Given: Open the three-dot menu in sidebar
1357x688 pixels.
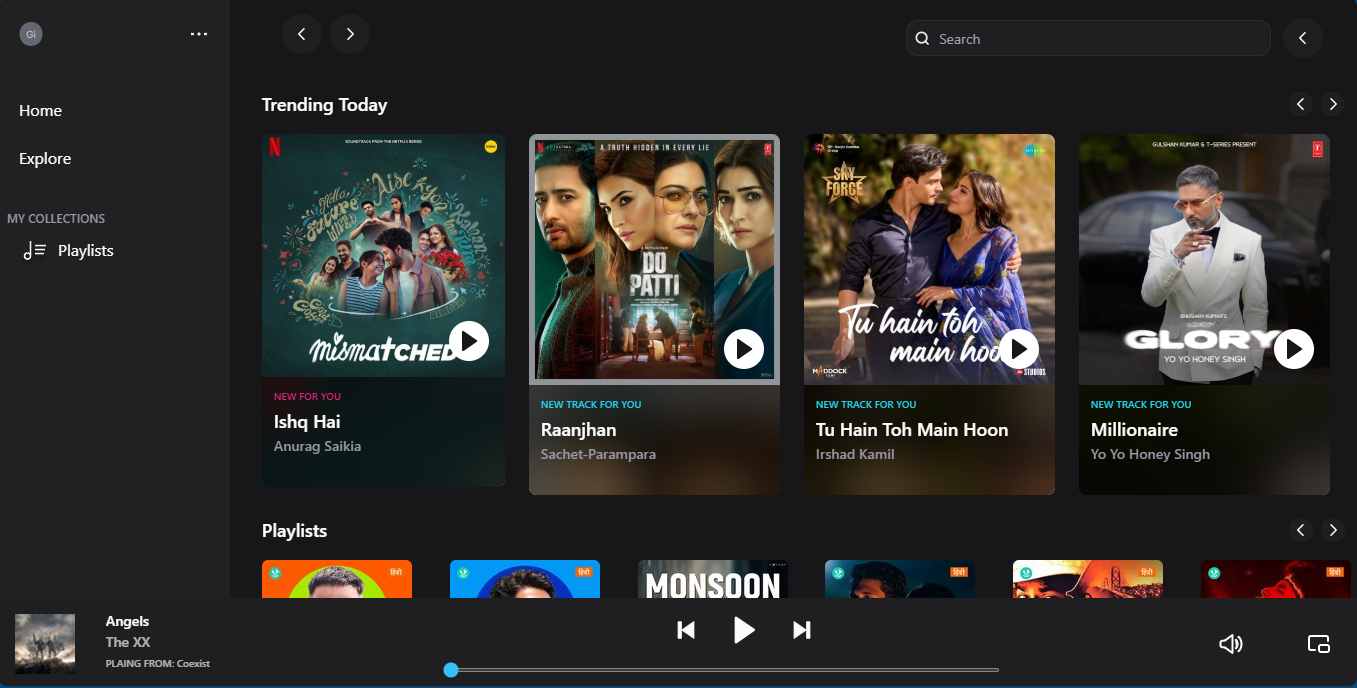Looking at the screenshot, I should click(199, 34).
